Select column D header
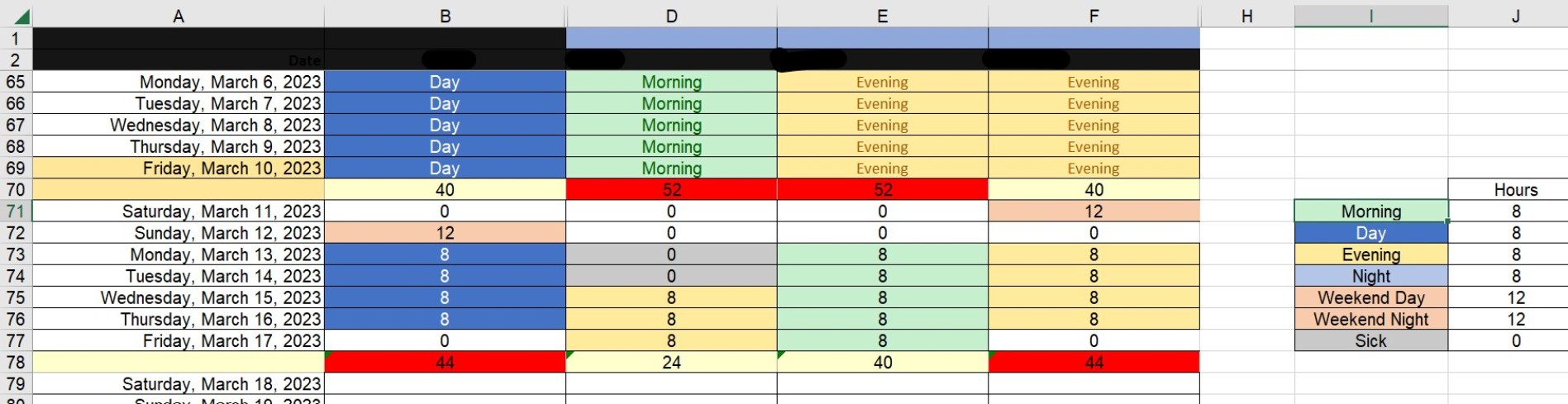Screen dimensions: 1568x404 tap(671, 17)
